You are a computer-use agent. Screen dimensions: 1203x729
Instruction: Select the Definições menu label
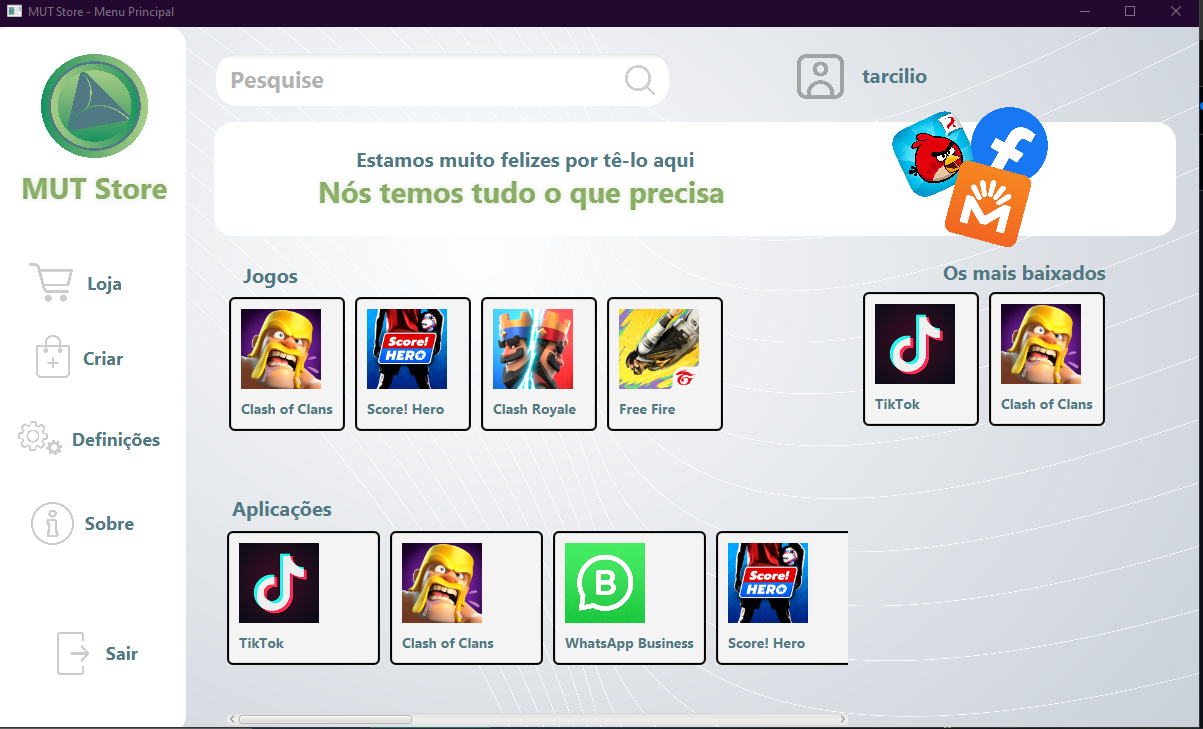(116, 440)
